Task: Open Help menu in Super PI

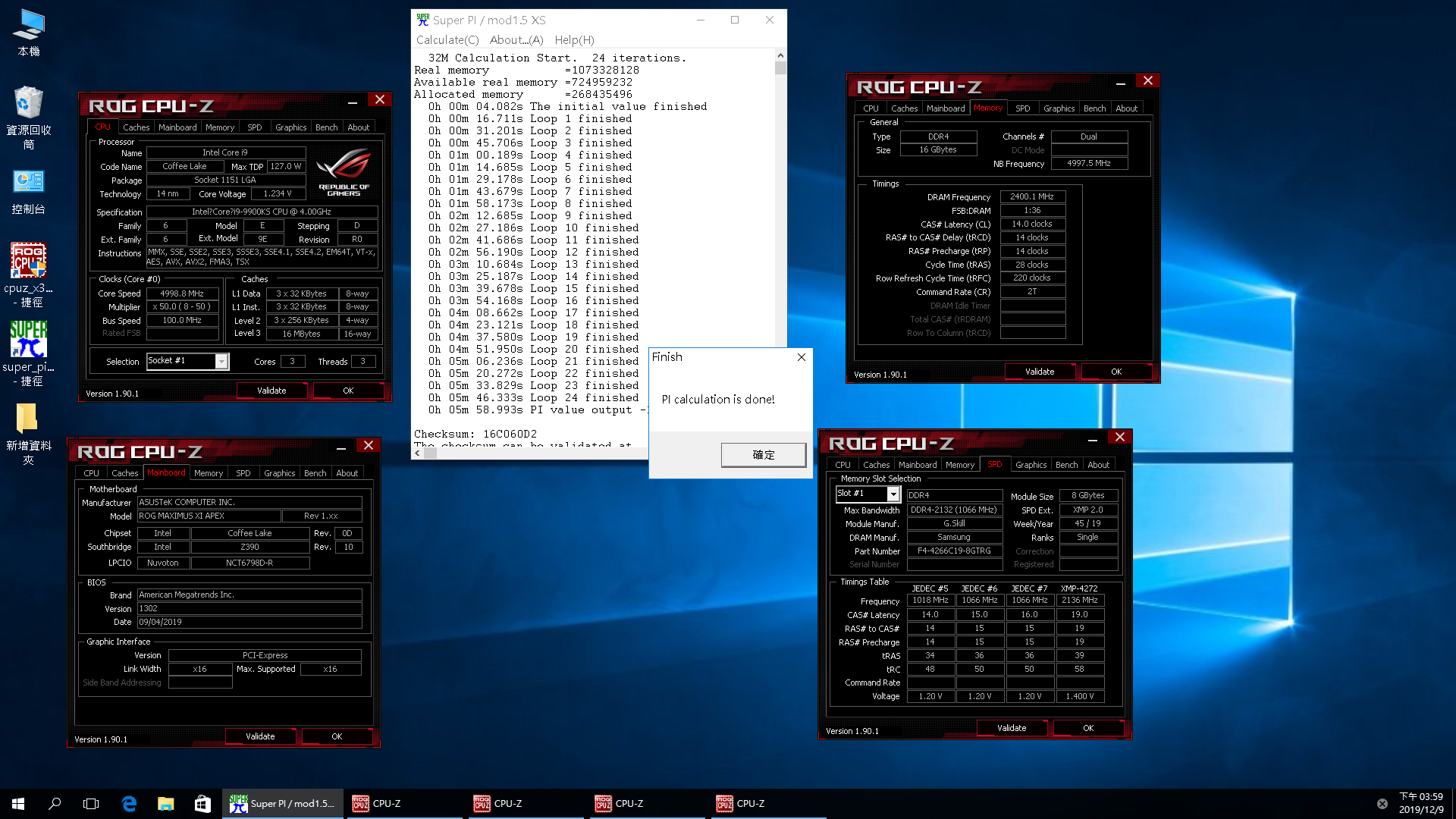Action: pyautogui.click(x=575, y=40)
